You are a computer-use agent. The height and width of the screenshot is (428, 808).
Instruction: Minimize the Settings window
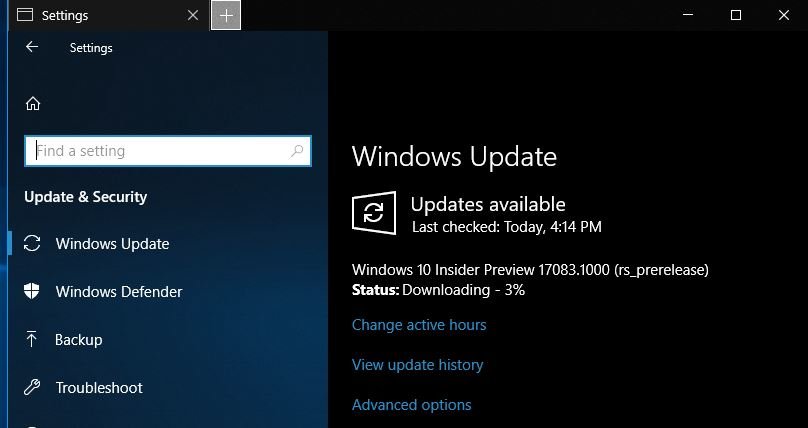[x=688, y=15]
